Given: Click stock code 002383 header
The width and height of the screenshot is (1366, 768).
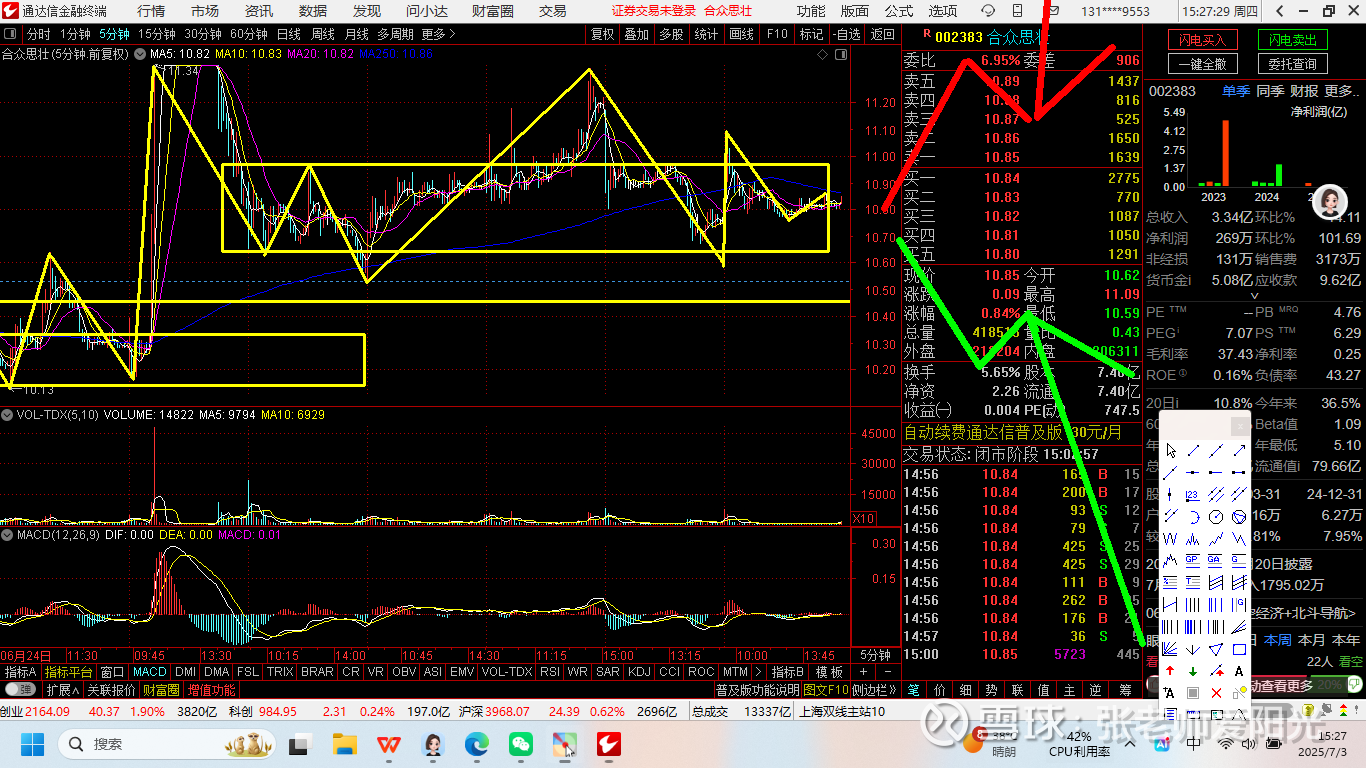Looking at the screenshot, I should coord(958,38).
